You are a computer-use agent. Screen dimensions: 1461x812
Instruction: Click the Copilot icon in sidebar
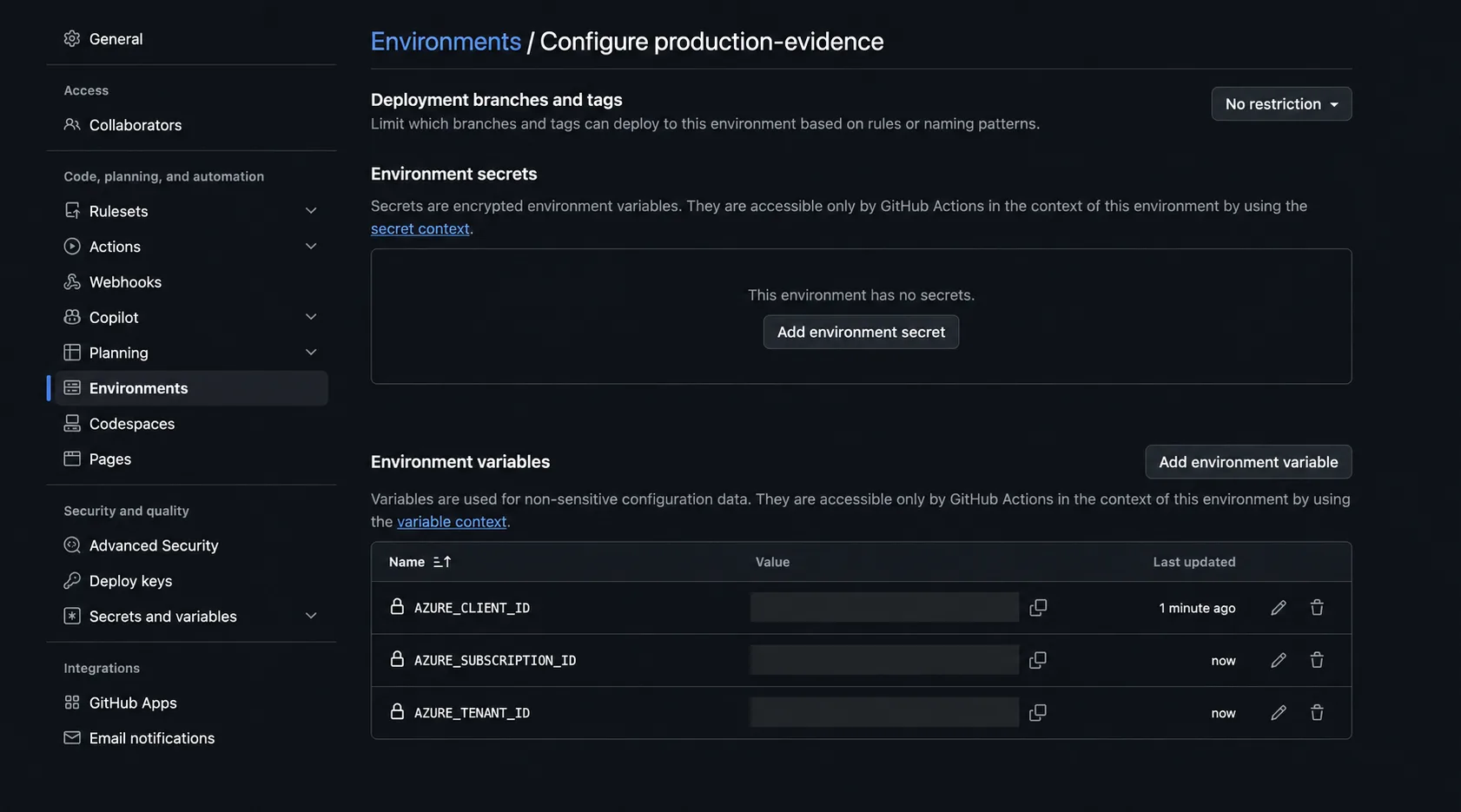coord(72,317)
